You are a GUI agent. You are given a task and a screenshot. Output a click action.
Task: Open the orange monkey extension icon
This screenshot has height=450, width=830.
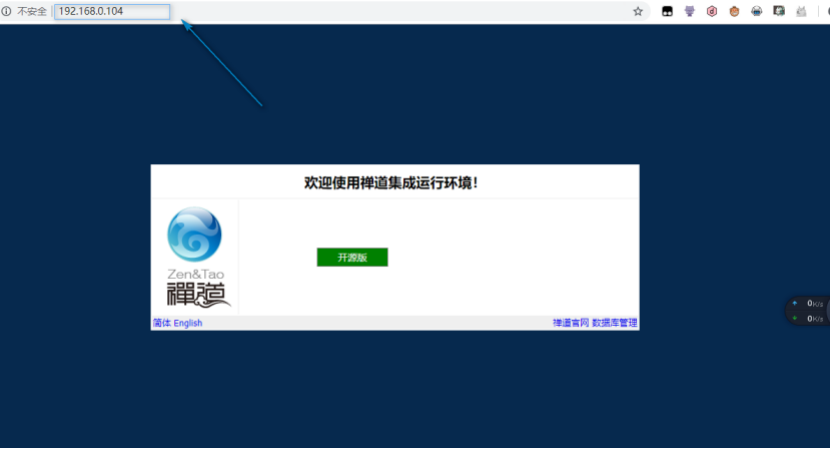(x=734, y=11)
